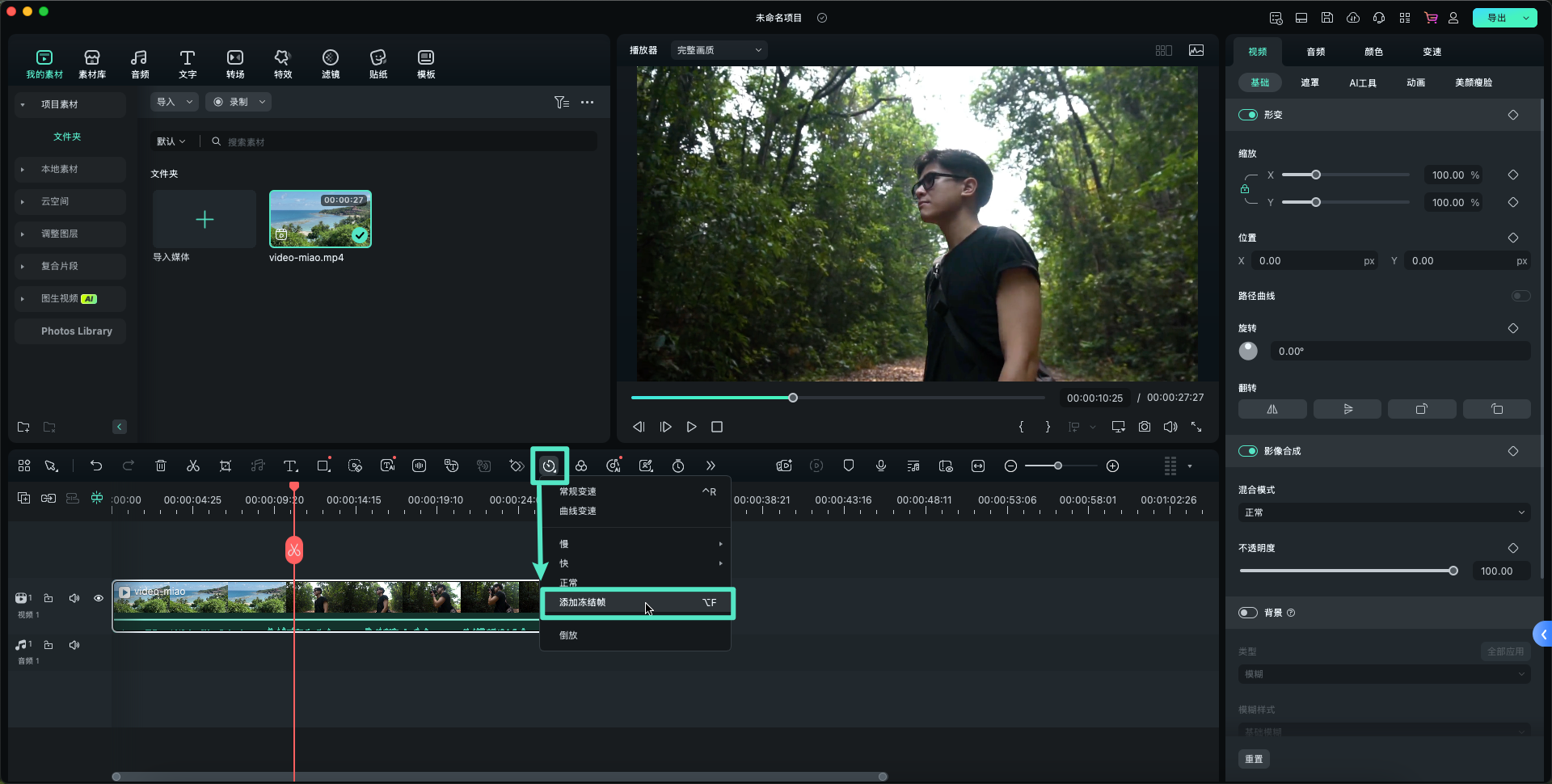Click the 导出 export button
This screenshot has width=1552, height=784.
(1496, 18)
